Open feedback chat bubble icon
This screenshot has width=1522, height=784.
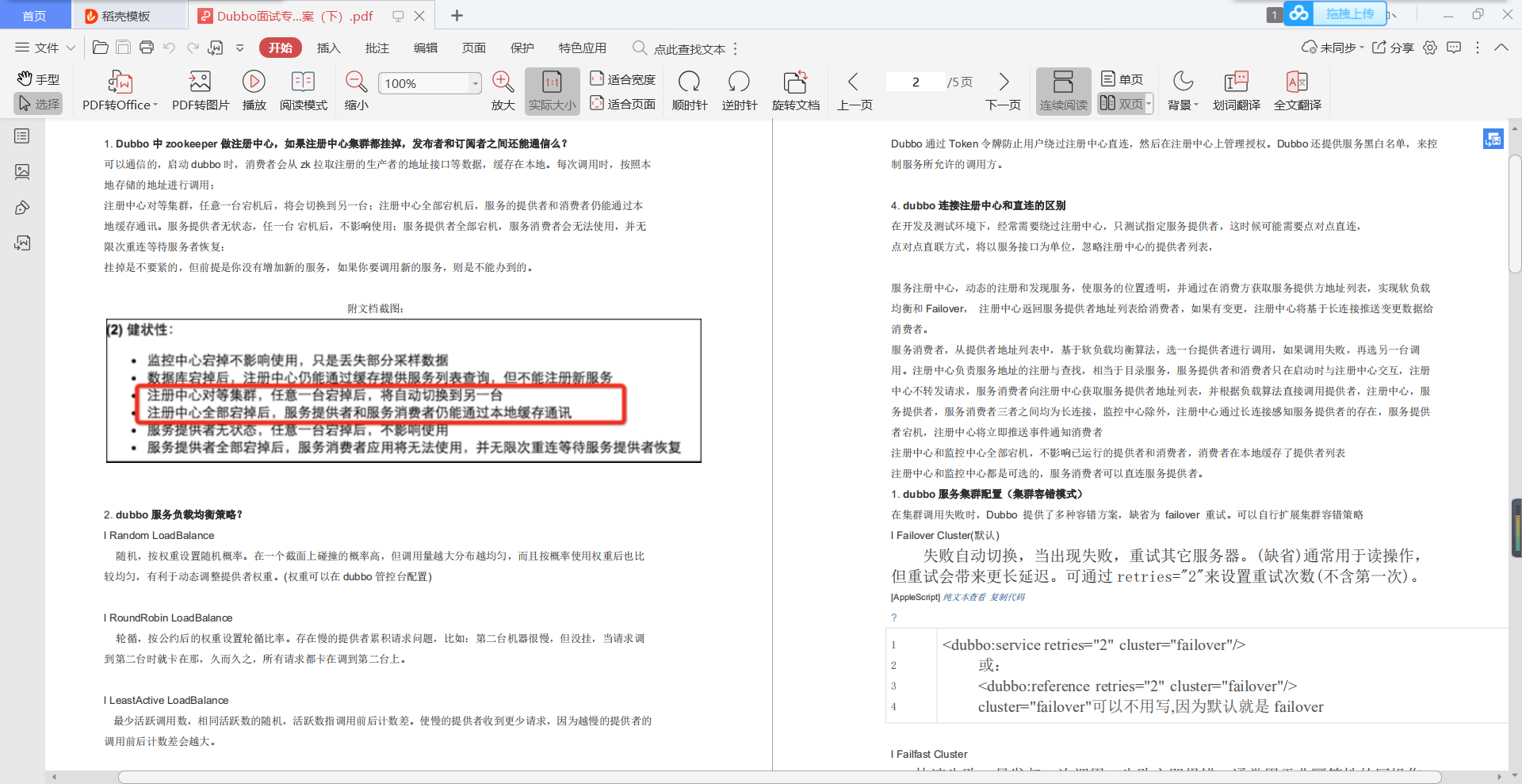point(1454,48)
